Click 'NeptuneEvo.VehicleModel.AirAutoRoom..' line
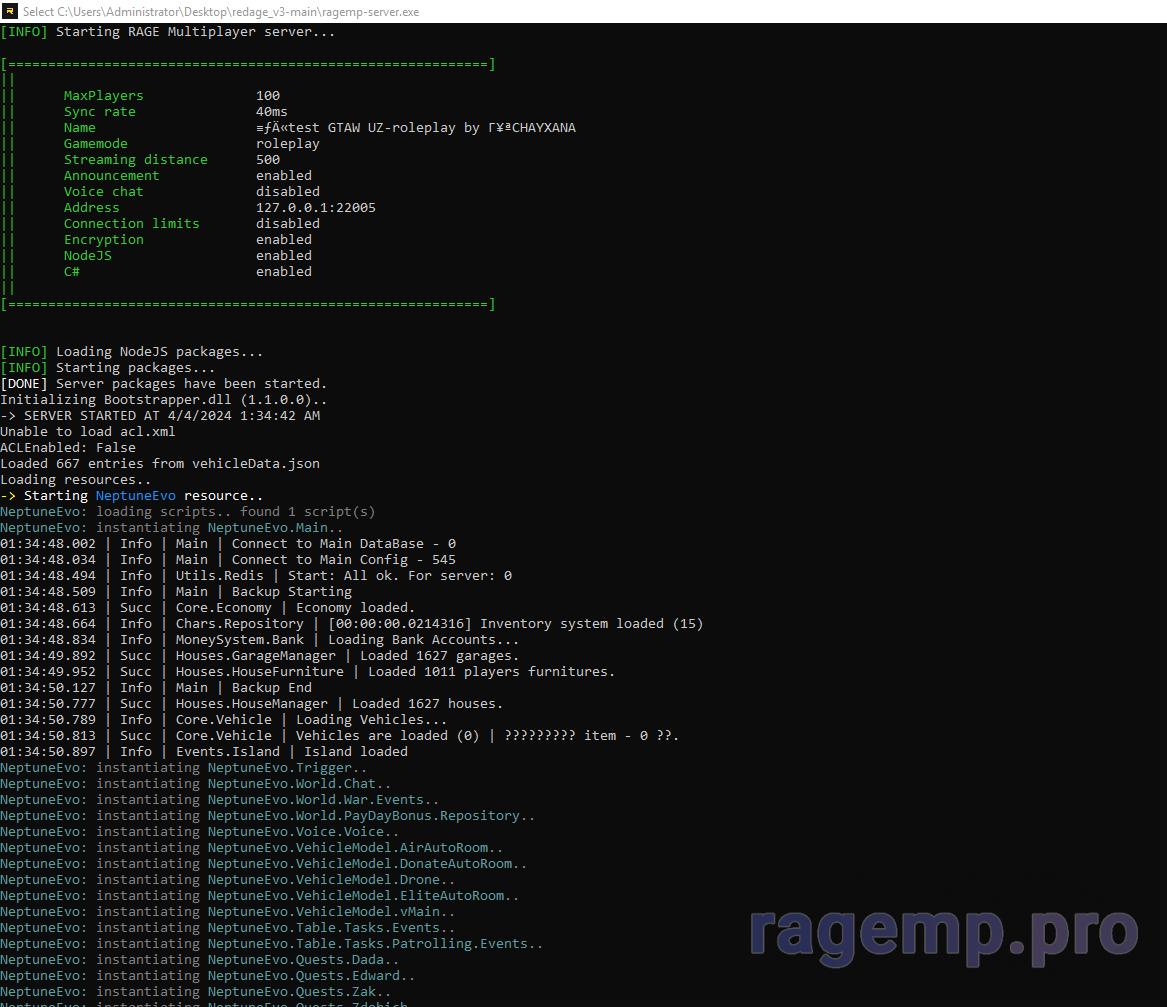1167x1007 pixels. [252, 848]
